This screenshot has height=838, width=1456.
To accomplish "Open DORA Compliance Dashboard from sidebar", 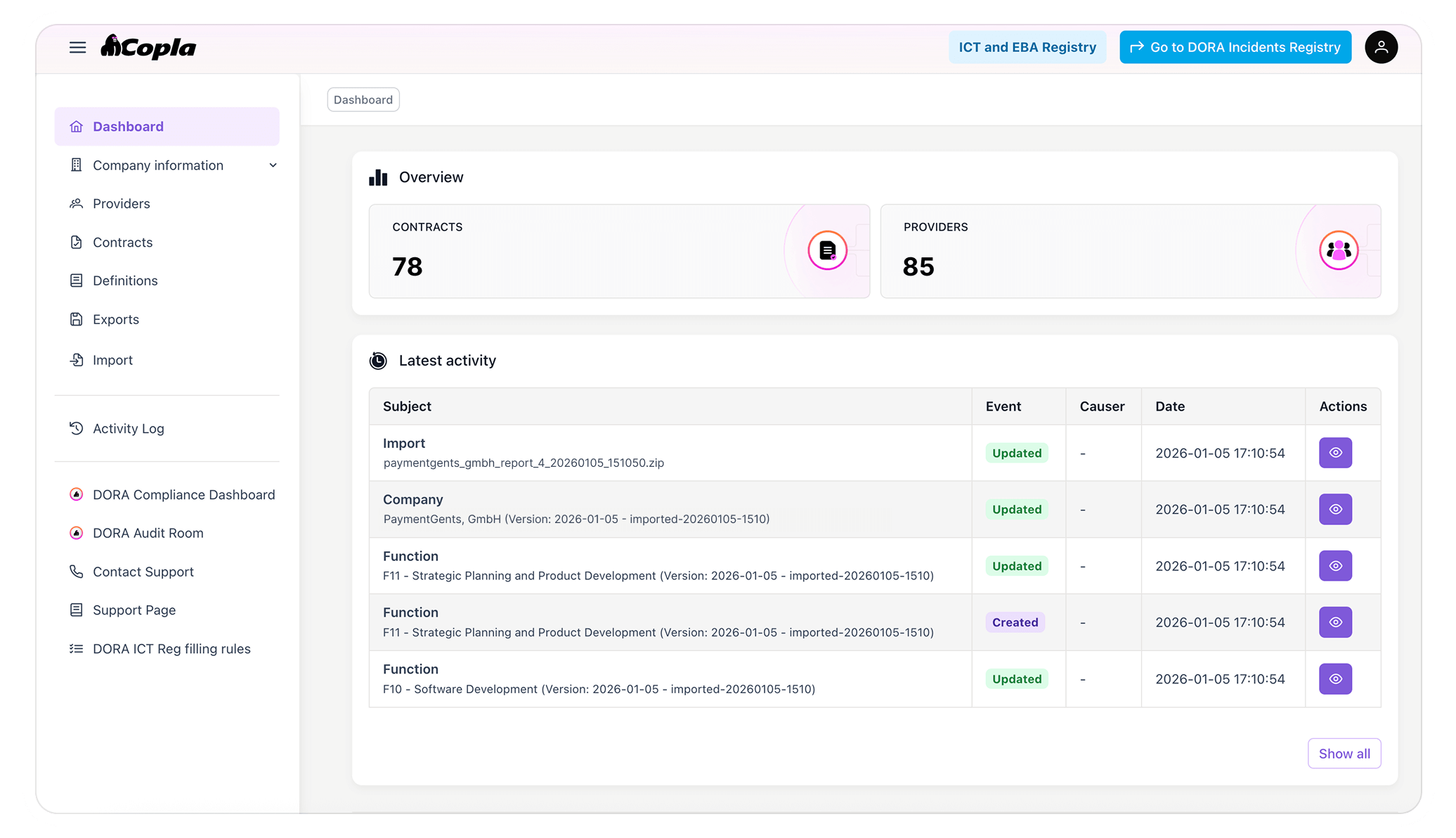I will point(183,495).
